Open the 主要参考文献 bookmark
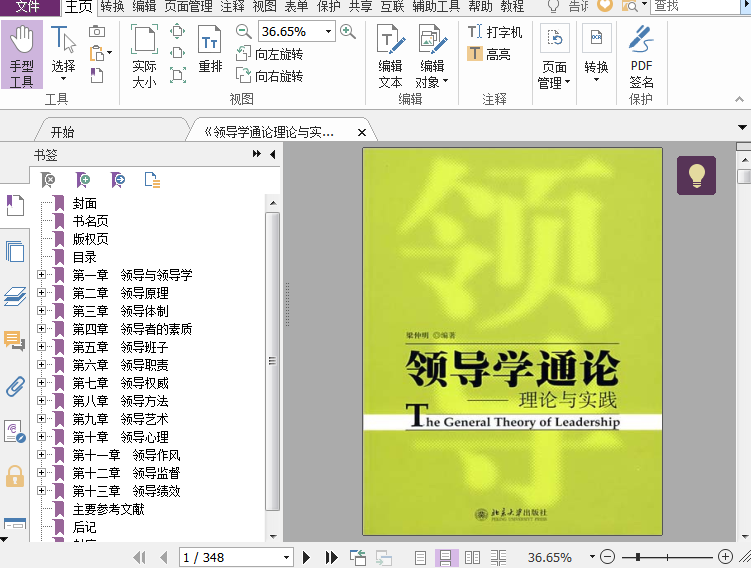The height and width of the screenshot is (568, 751). (x=108, y=509)
